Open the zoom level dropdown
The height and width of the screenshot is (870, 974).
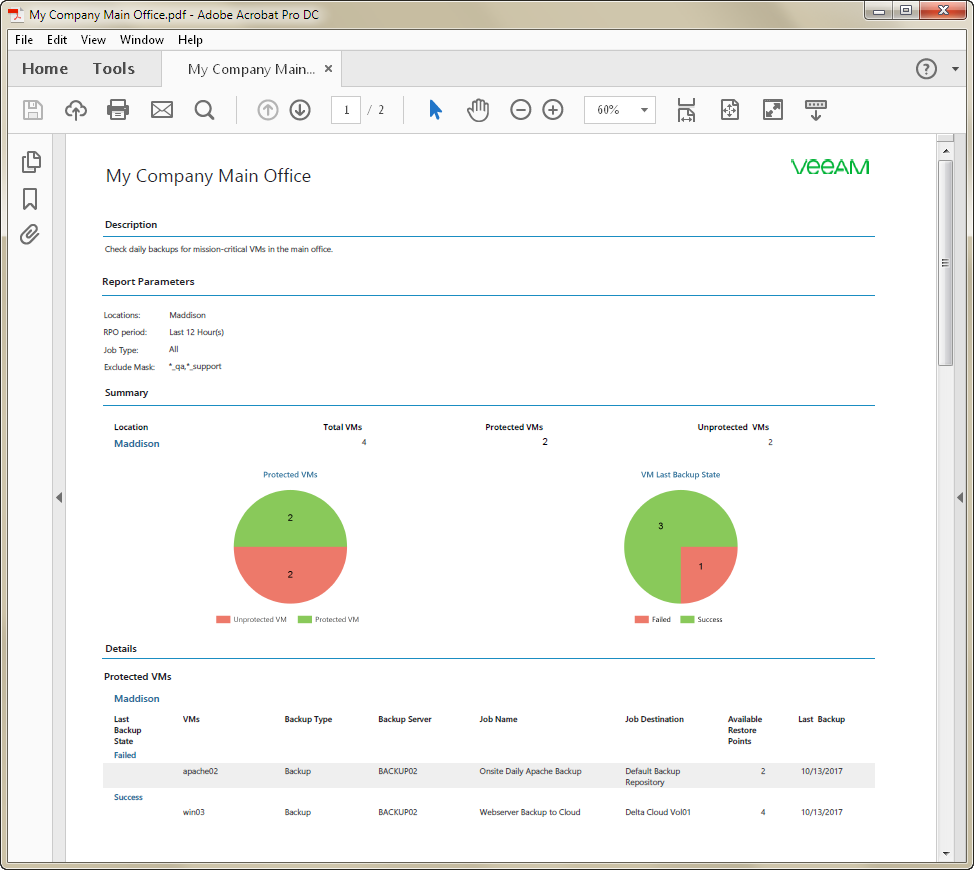point(644,110)
